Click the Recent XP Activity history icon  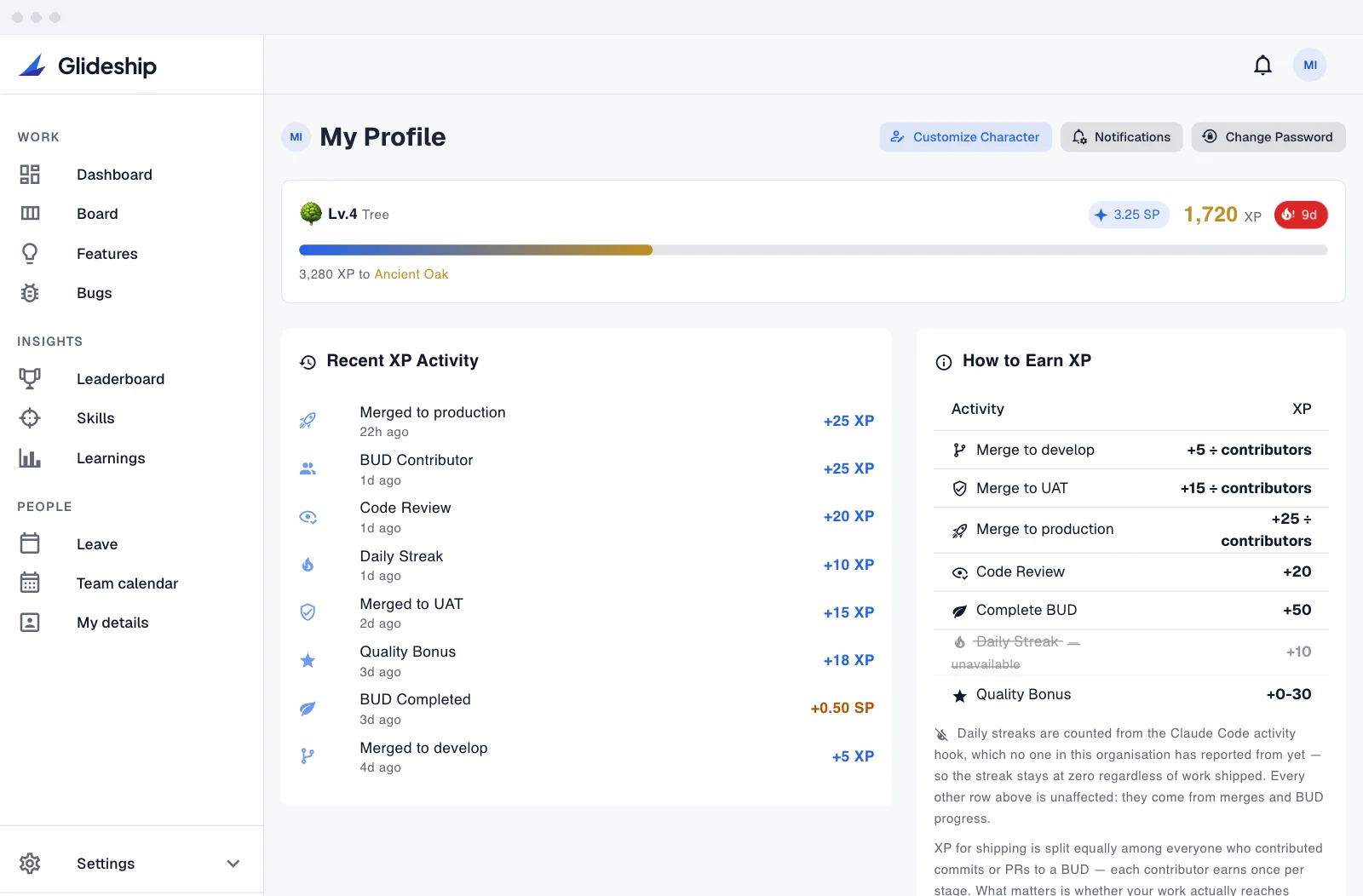coord(308,362)
